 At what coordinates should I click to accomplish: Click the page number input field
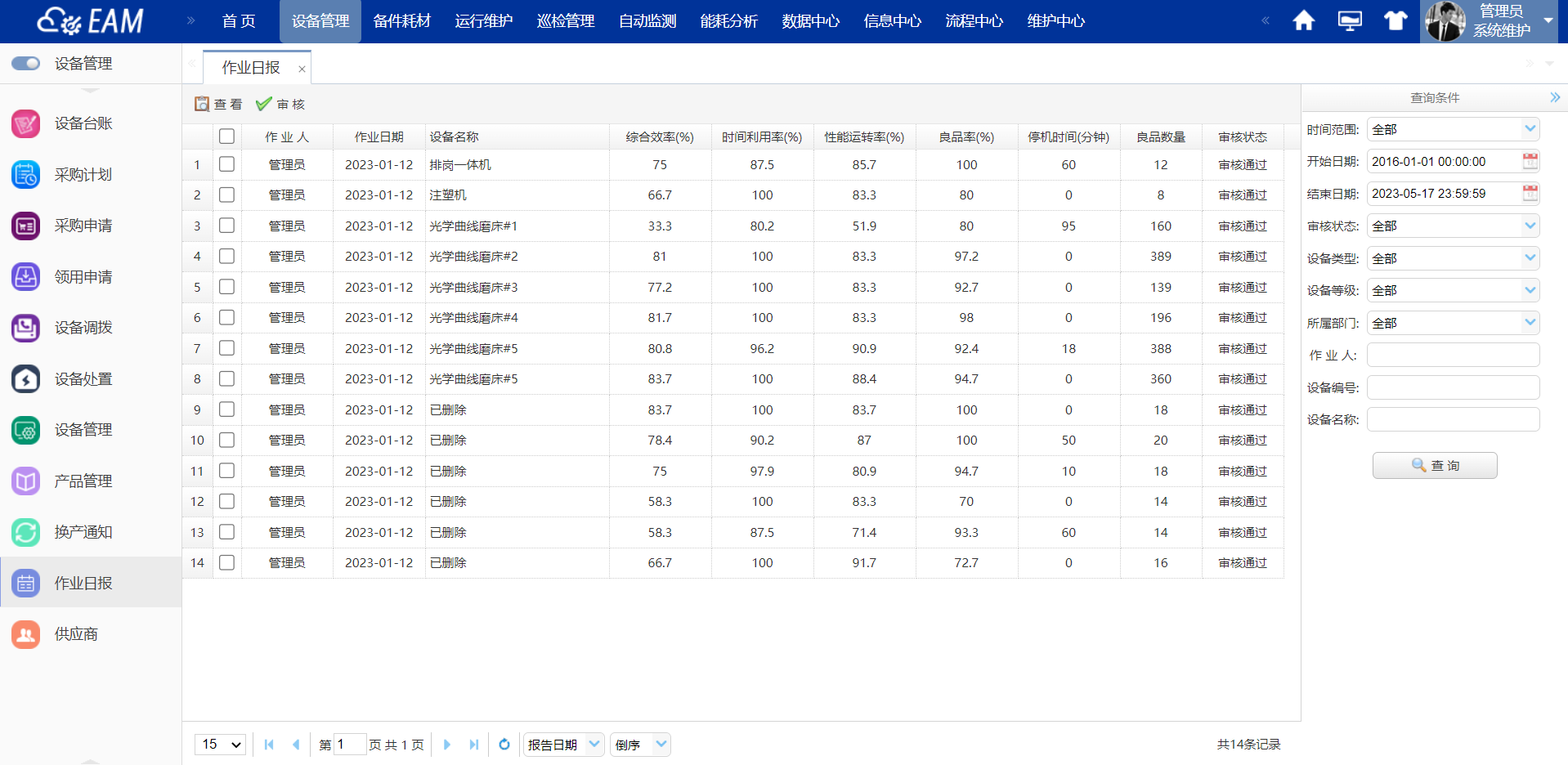pyautogui.click(x=349, y=745)
